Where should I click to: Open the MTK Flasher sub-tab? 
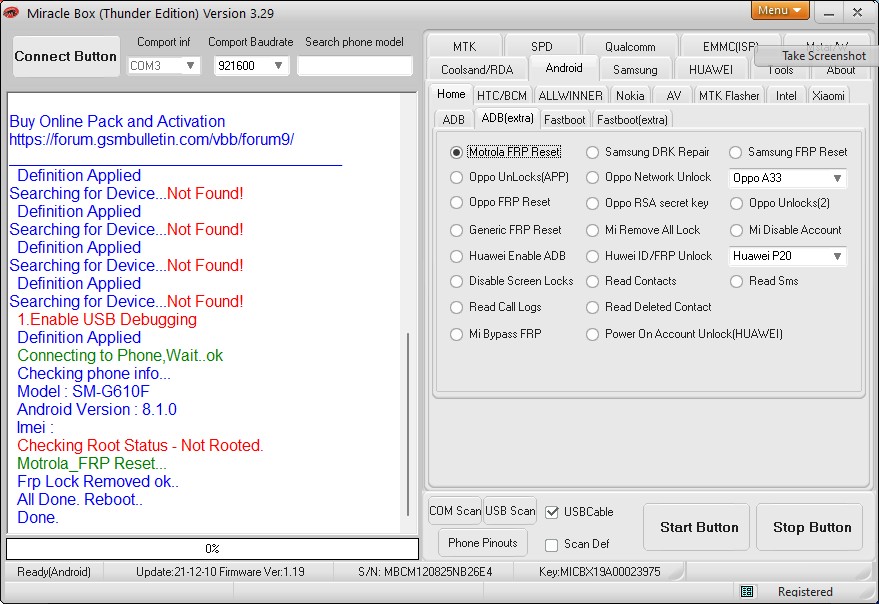(729, 96)
